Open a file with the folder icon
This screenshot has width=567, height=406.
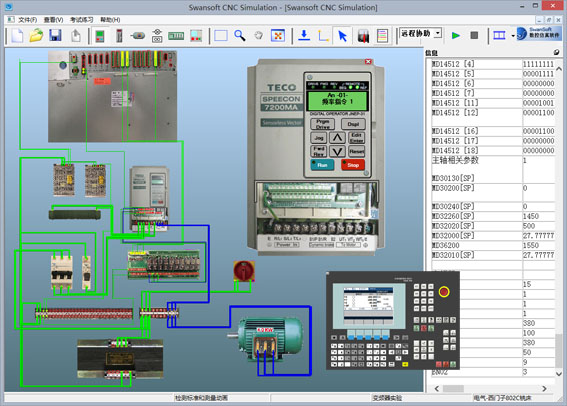pos(36,36)
